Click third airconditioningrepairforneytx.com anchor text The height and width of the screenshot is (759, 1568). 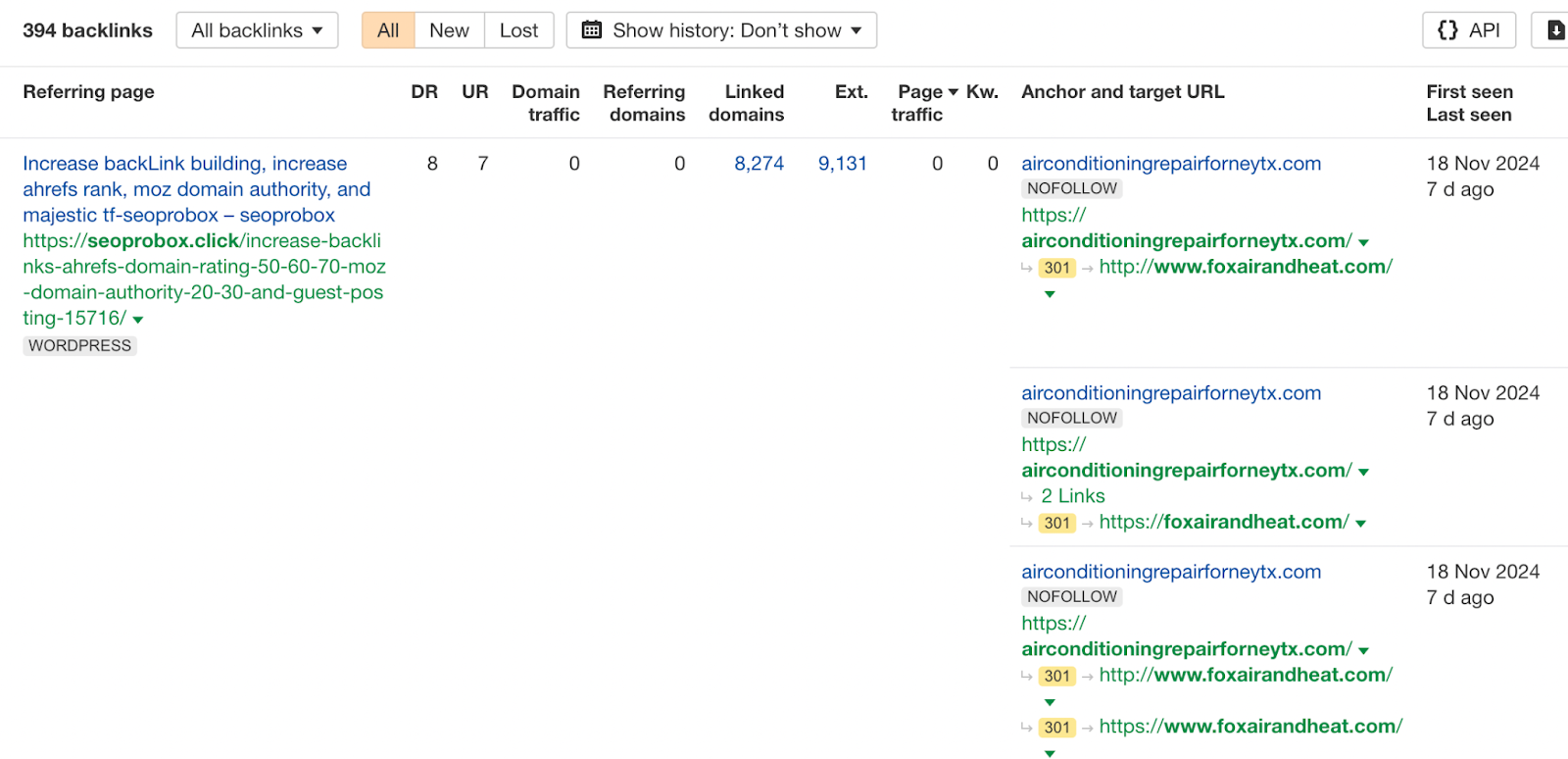click(1171, 572)
